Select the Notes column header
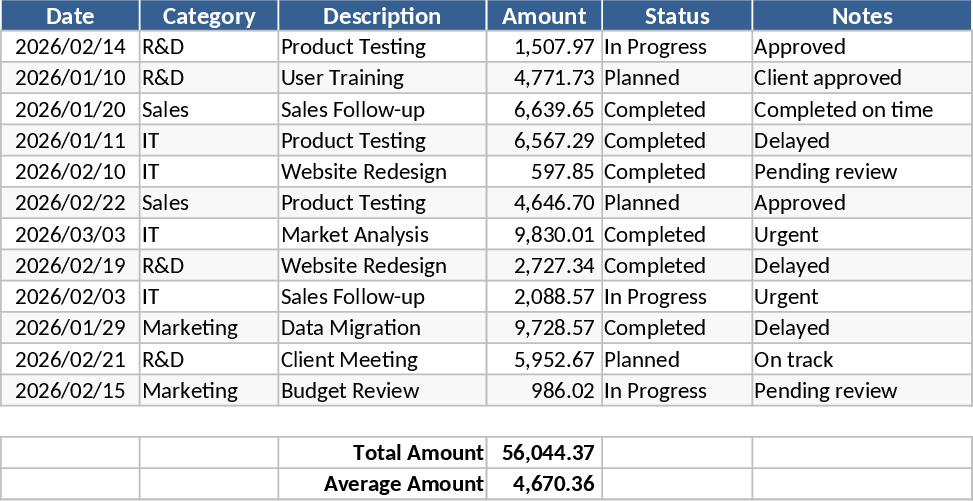 coord(861,16)
